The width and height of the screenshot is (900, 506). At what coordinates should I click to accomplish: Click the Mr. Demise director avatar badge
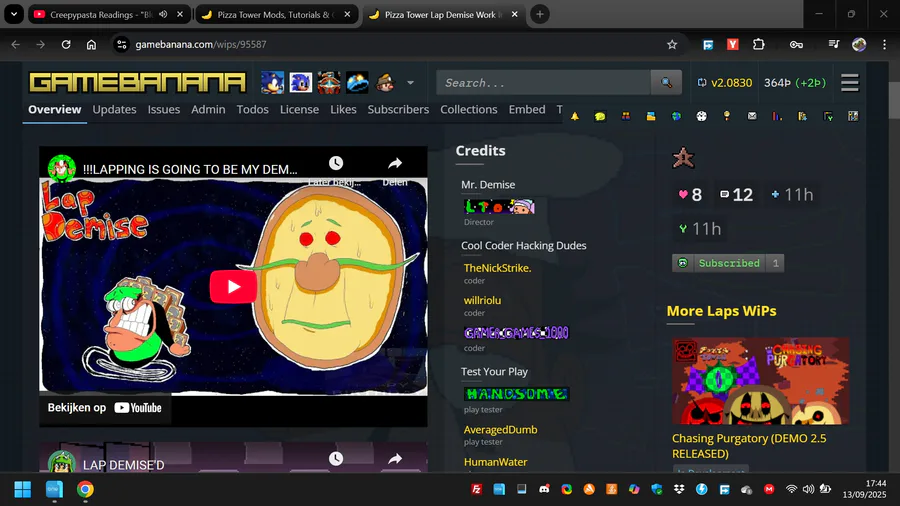click(x=499, y=207)
